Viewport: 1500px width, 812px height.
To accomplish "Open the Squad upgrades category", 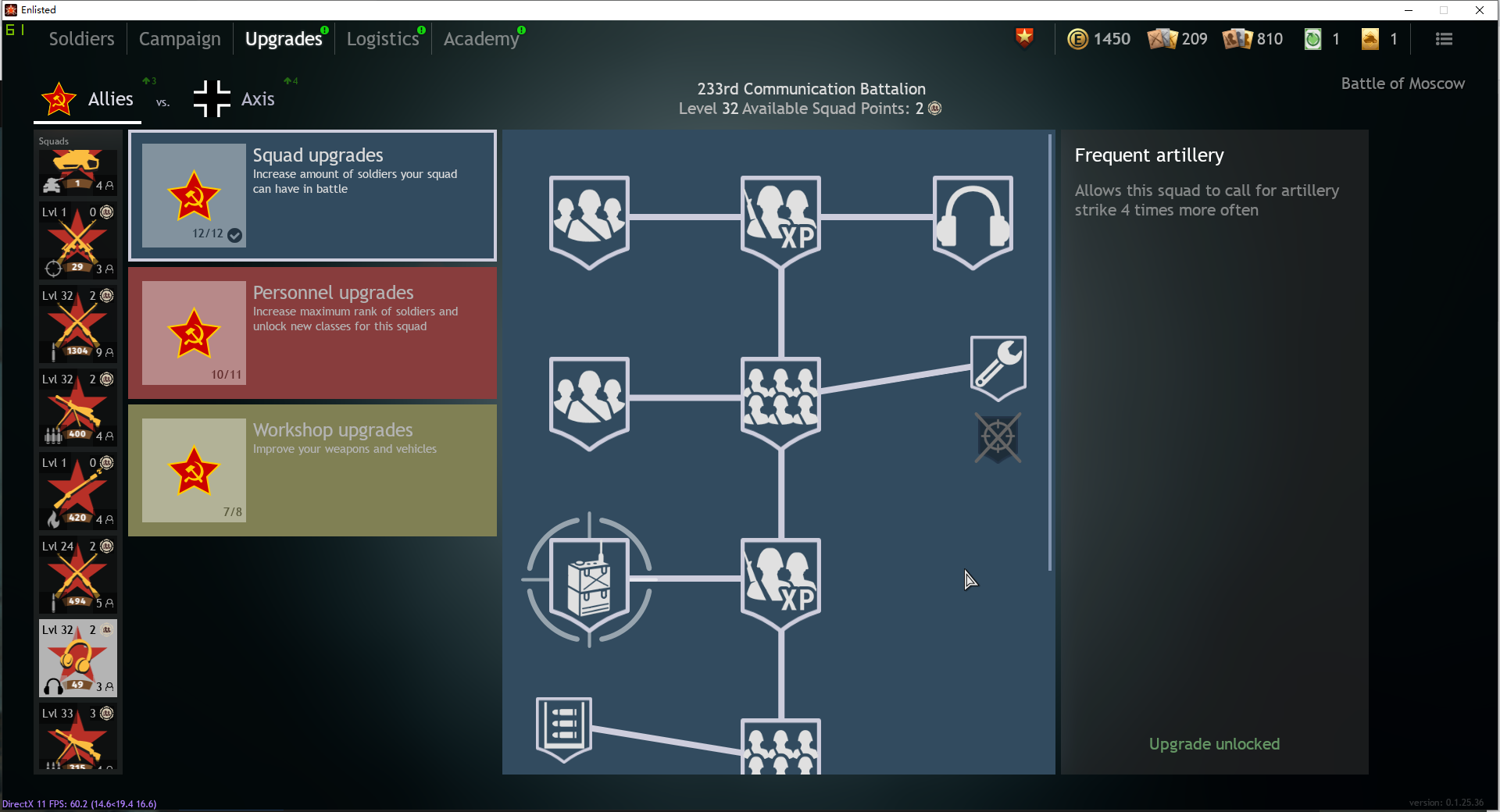I will pos(312,195).
